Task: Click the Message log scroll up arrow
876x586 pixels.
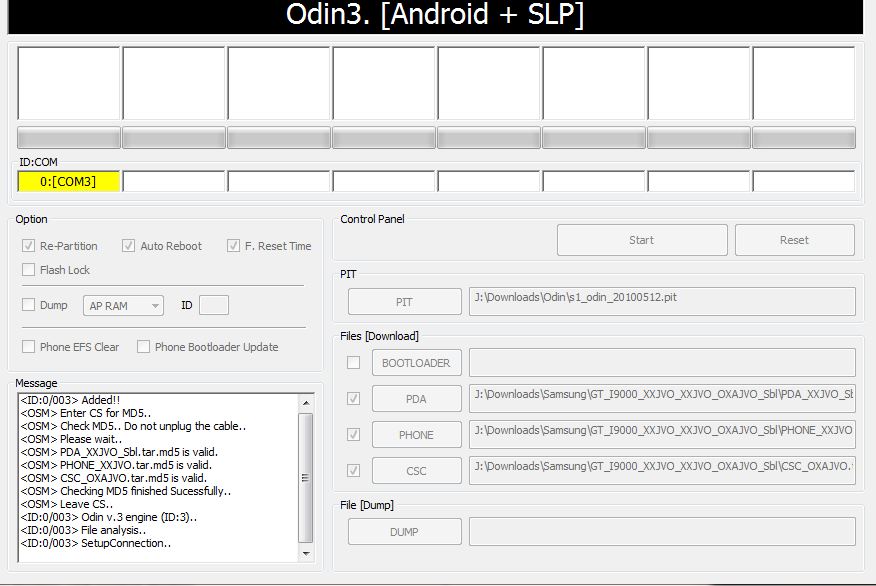Action: (x=306, y=402)
